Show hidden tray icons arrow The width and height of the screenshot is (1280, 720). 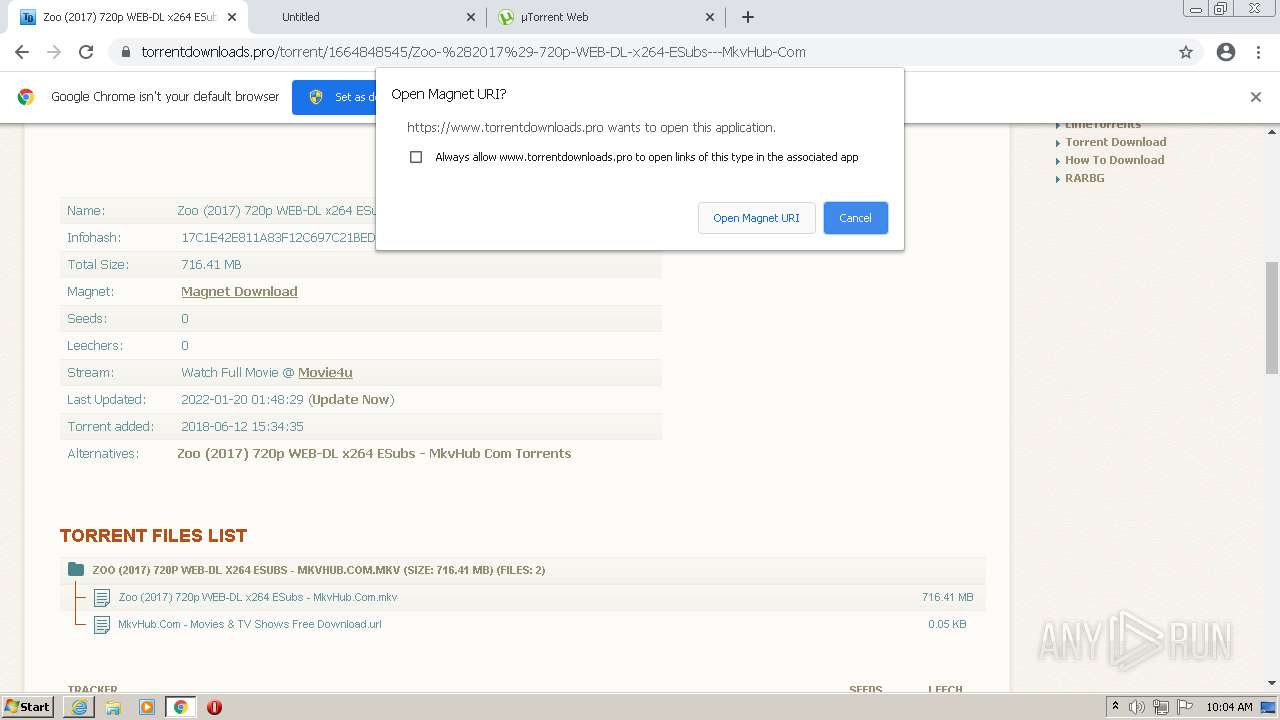click(x=1114, y=707)
